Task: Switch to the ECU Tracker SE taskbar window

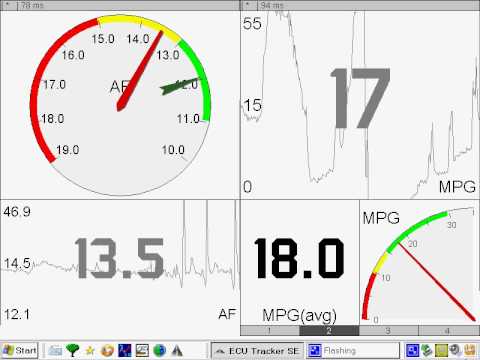Action: (258, 351)
